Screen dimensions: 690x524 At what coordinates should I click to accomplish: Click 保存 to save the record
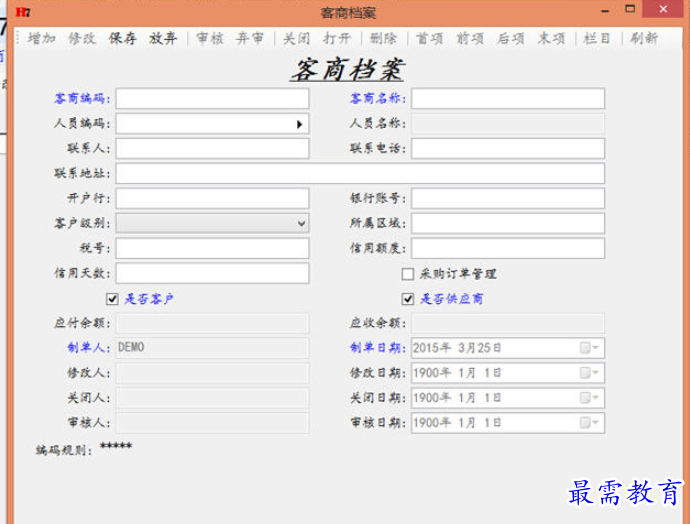click(122, 39)
